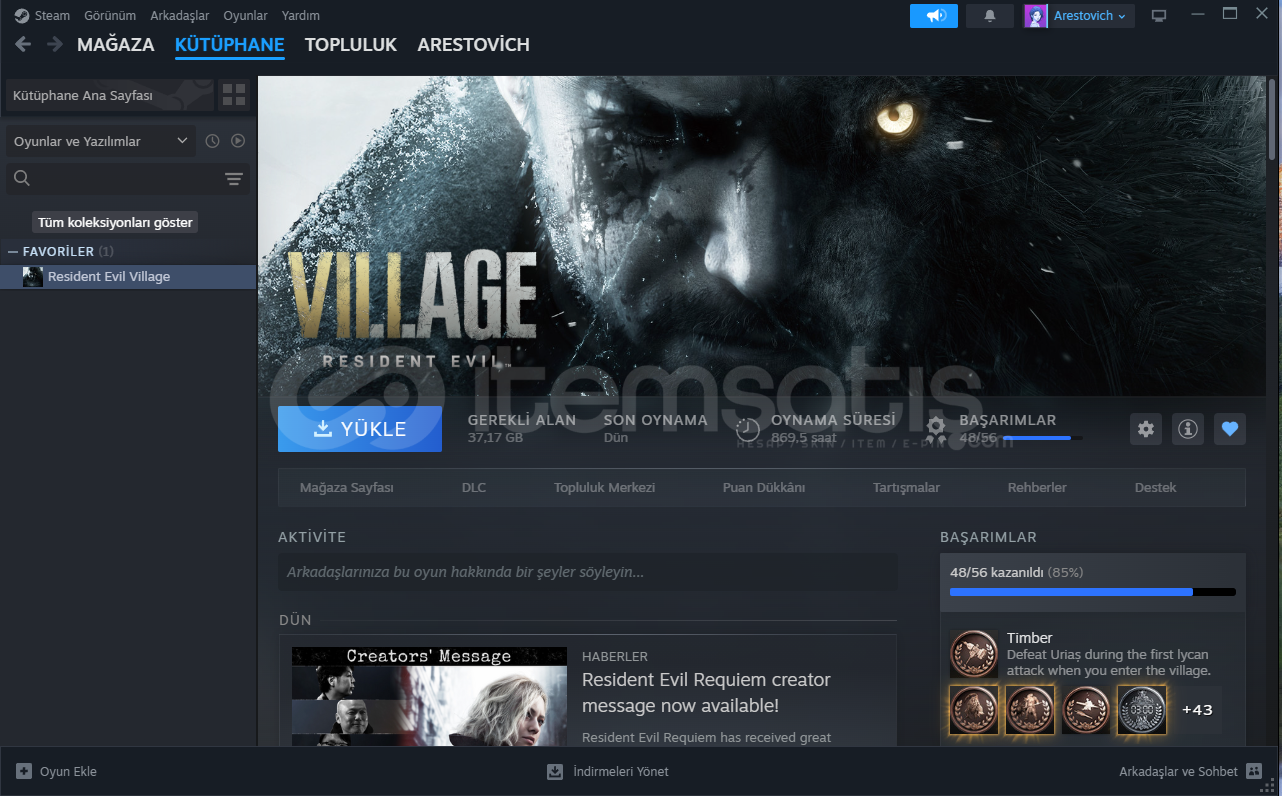Click Resident Evil Village game icon
Screen dimensions: 1282x796
33,277
